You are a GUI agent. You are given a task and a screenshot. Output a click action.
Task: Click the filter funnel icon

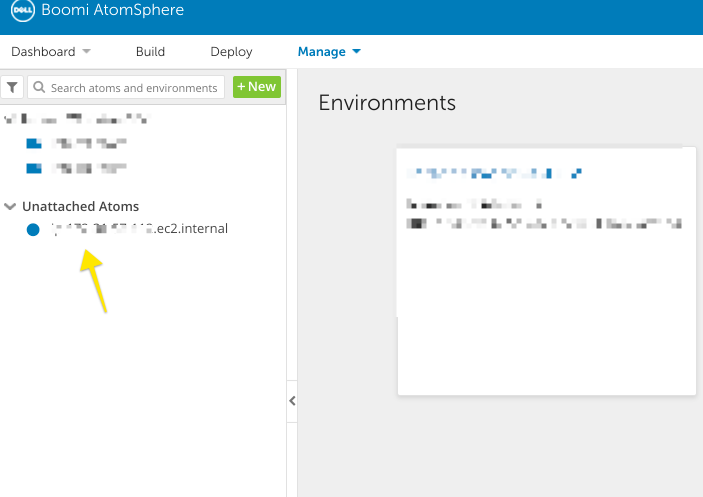[12, 87]
